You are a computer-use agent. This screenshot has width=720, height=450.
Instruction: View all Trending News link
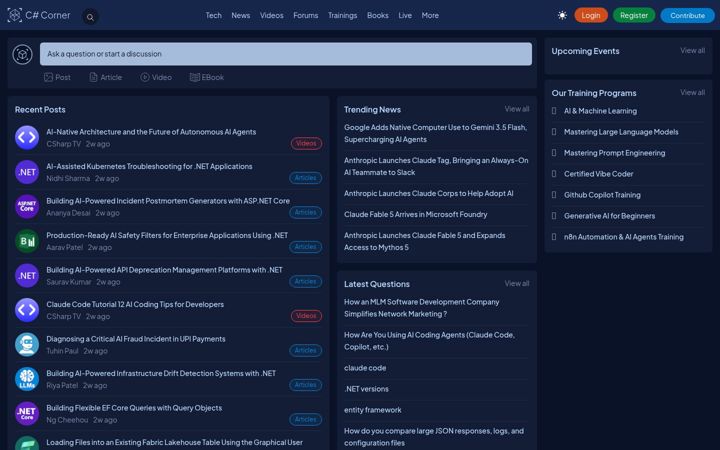point(517,109)
